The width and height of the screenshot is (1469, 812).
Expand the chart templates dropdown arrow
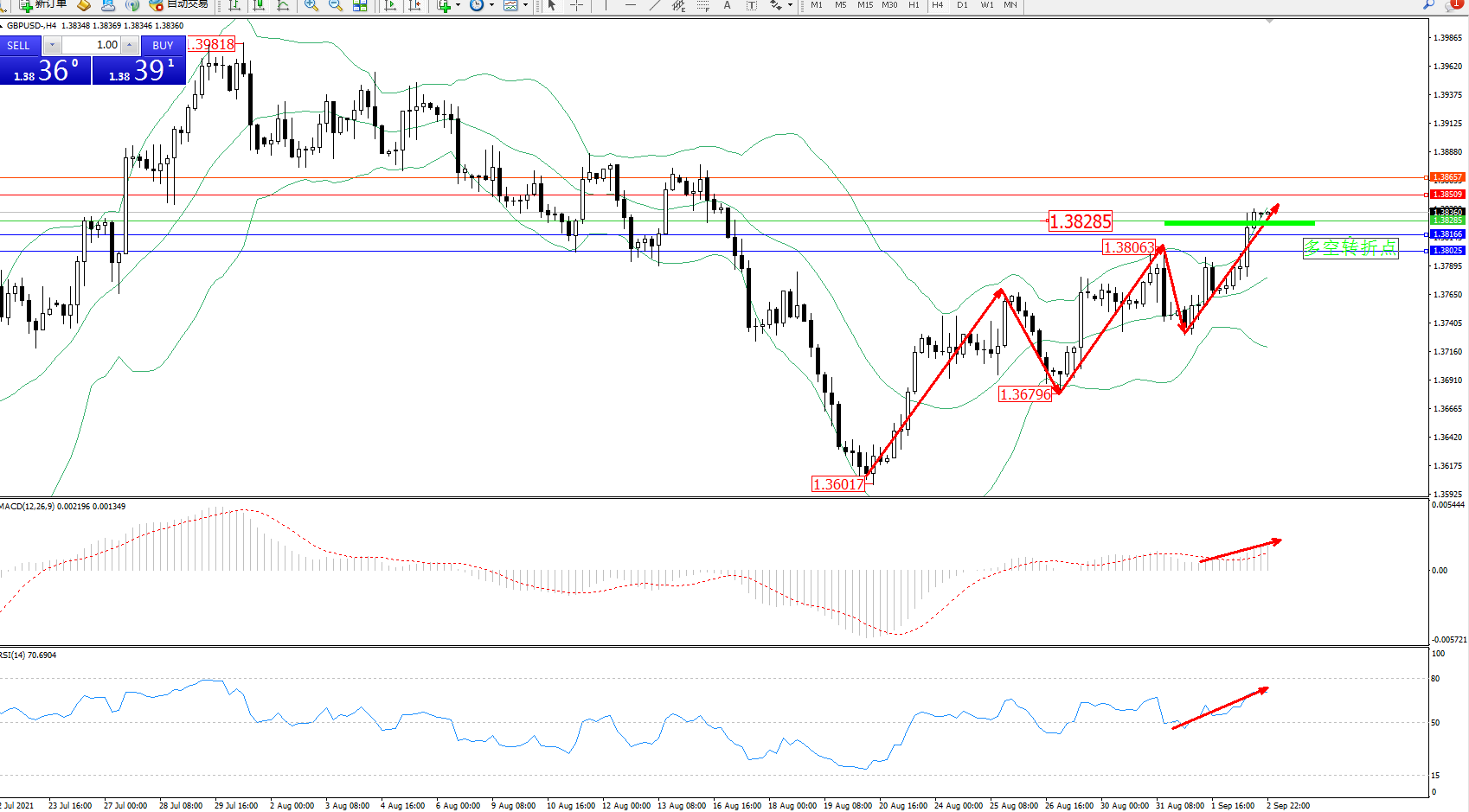pyautogui.click(x=525, y=5)
